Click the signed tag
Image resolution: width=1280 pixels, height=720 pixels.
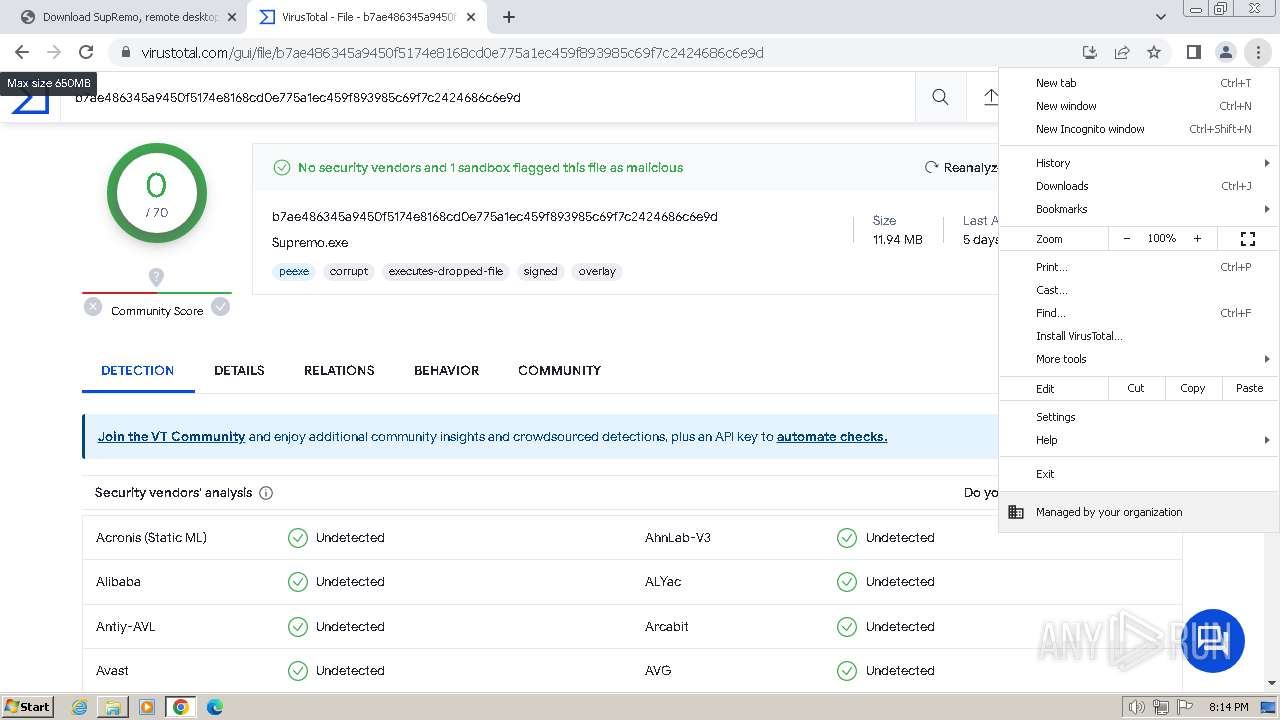[x=540, y=271]
